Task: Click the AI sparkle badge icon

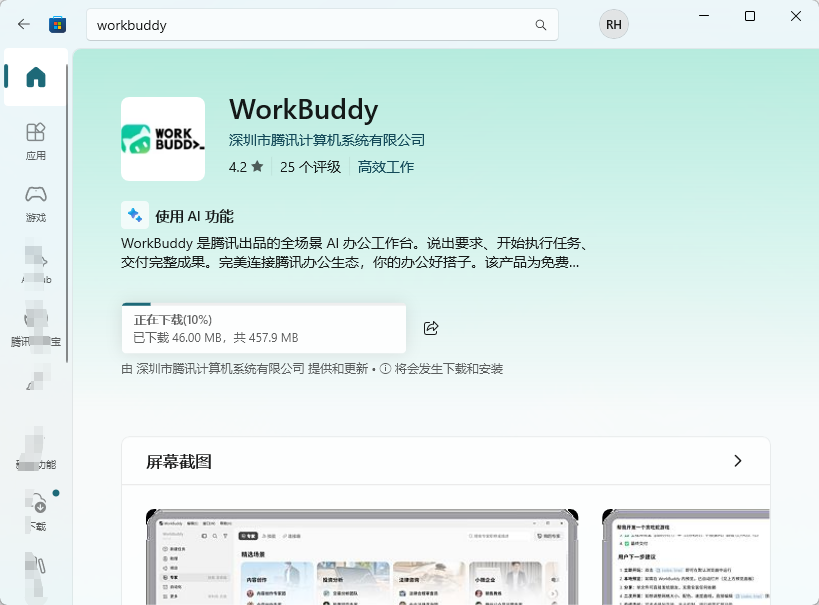Action: click(135, 215)
